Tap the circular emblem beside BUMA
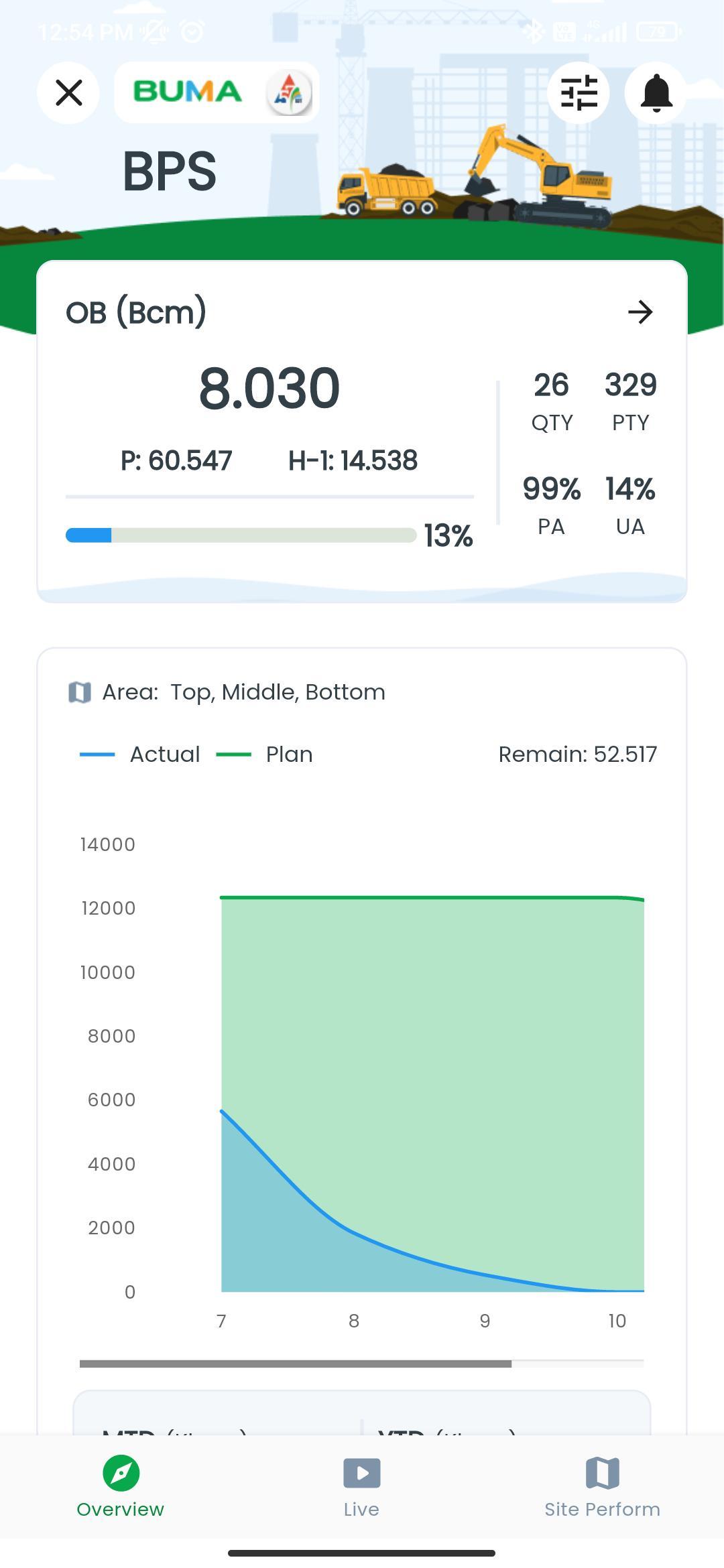Viewport: 724px width, 1568px height. [289, 92]
